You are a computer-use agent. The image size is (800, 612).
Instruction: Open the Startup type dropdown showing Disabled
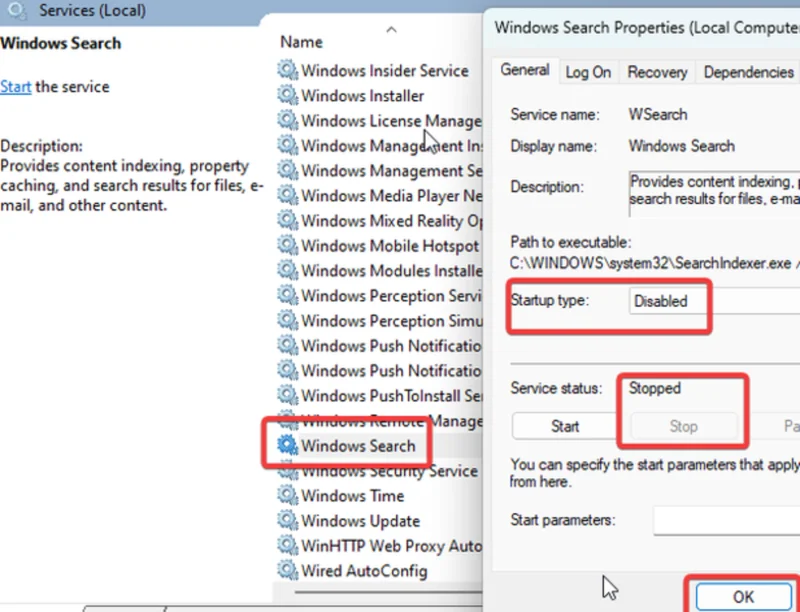[714, 301]
